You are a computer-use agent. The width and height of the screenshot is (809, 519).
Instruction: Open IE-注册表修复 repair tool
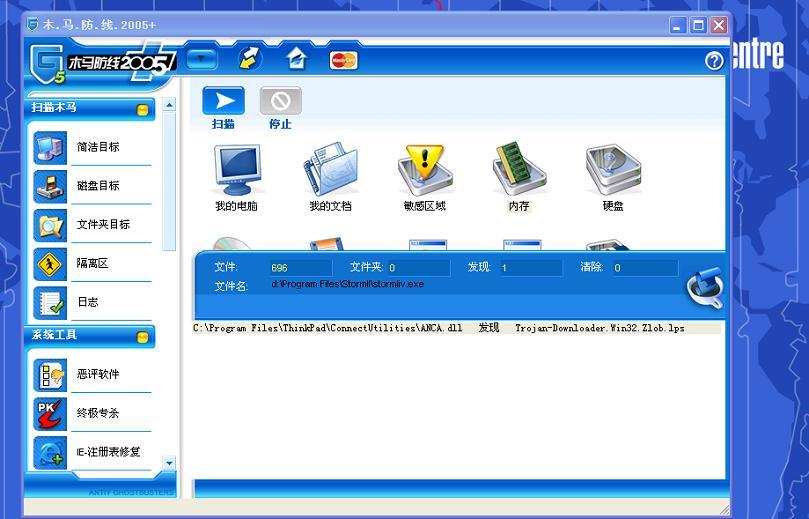click(x=93, y=452)
